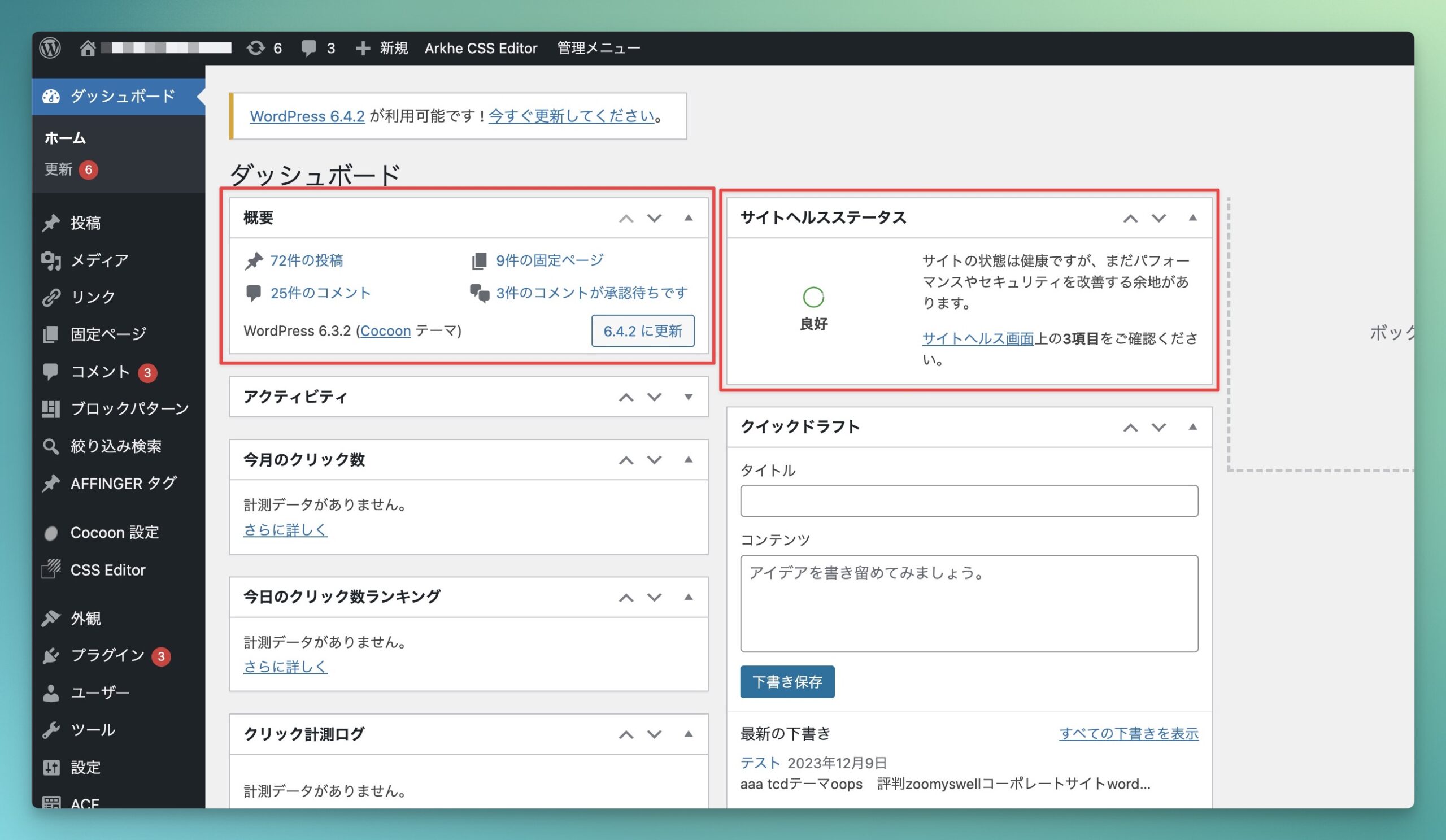Click the ツール wrench icon
Screen dimensions: 1446x840
pyautogui.click(x=51, y=730)
